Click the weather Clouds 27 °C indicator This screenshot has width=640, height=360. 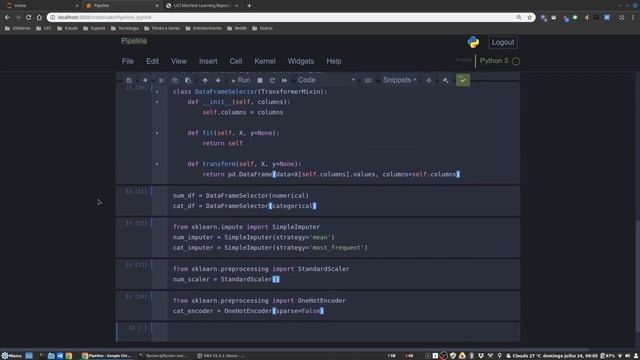[x=523, y=356]
